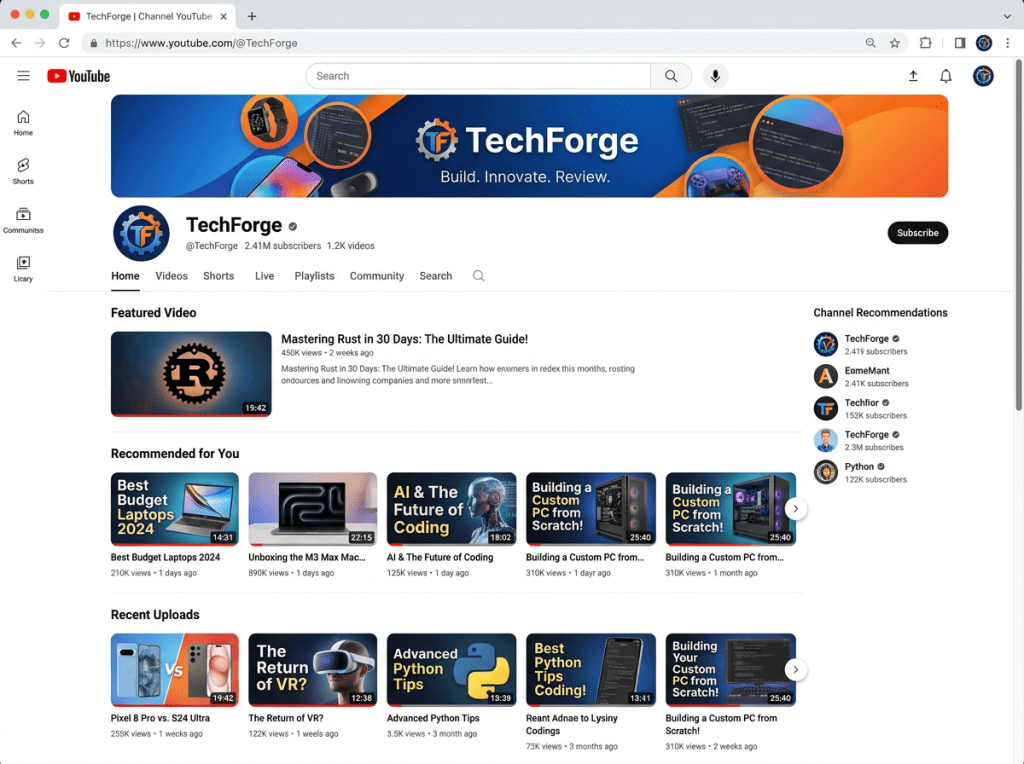
Task: Open Best Budget Laptops 2024 title
Action: [x=165, y=557]
